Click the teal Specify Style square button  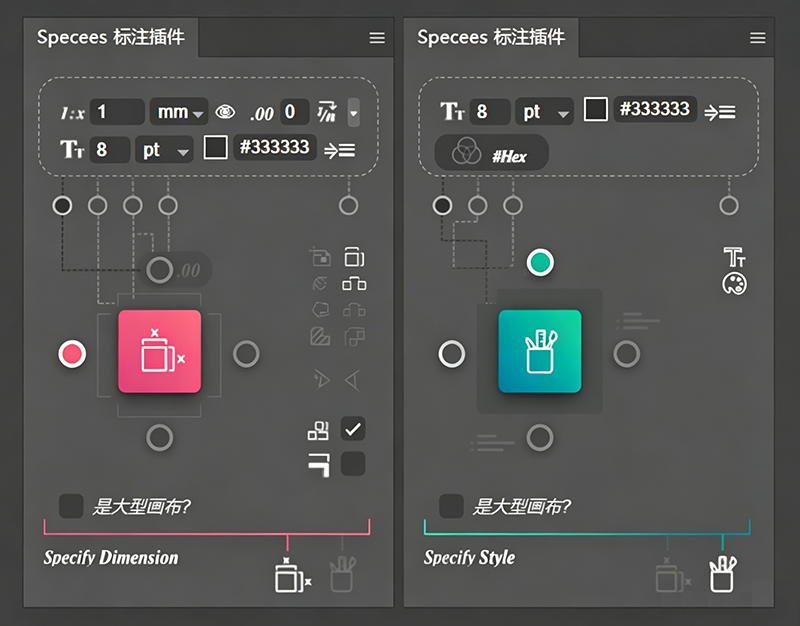540,352
